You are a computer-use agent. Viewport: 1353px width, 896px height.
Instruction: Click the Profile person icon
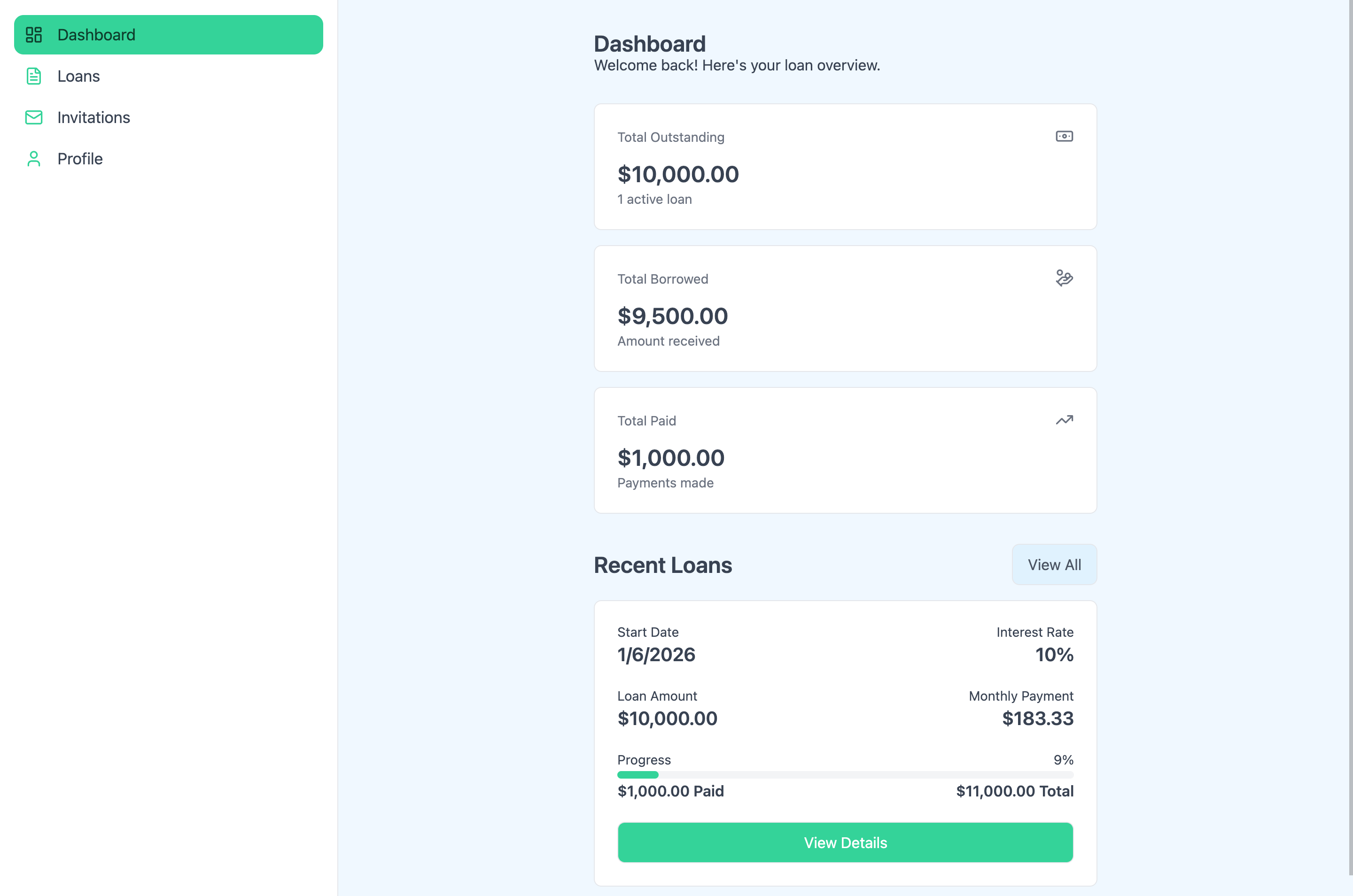[x=34, y=159]
